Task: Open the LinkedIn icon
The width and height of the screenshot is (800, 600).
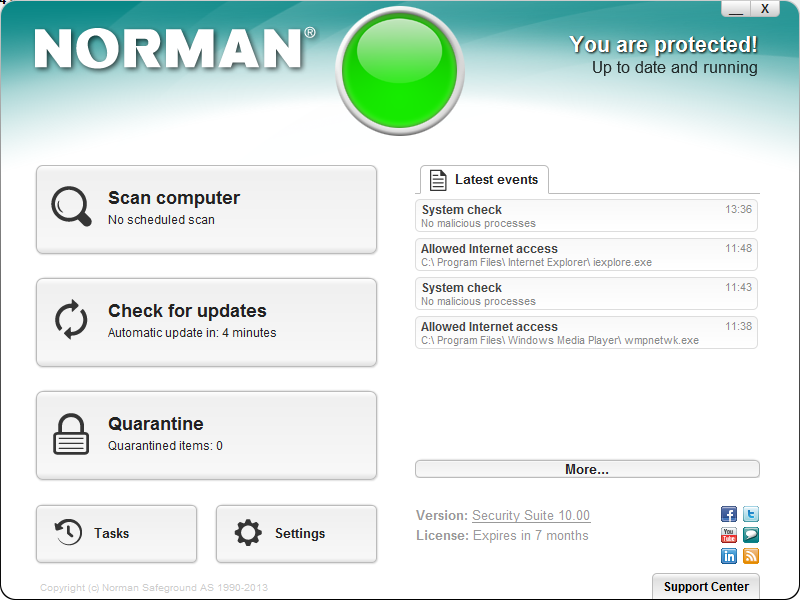Action: pos(729,556)
